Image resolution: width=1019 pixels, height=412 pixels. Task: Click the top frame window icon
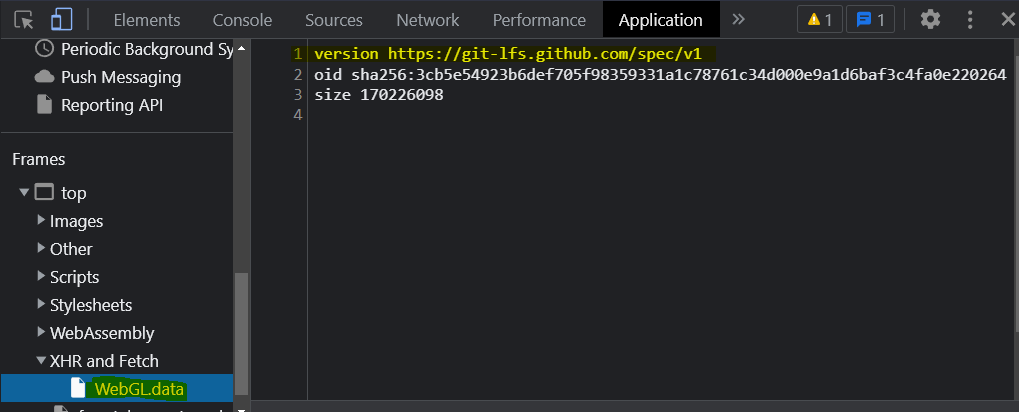pos(44,192)
